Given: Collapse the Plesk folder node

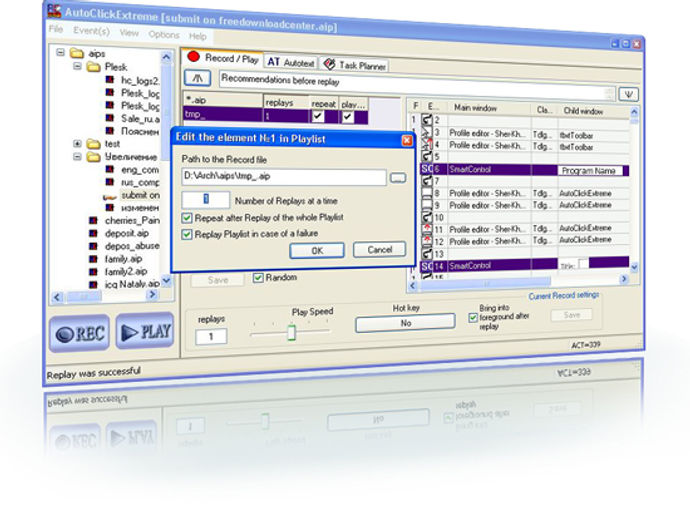Looking at the screenshot, I should (77, 66).
